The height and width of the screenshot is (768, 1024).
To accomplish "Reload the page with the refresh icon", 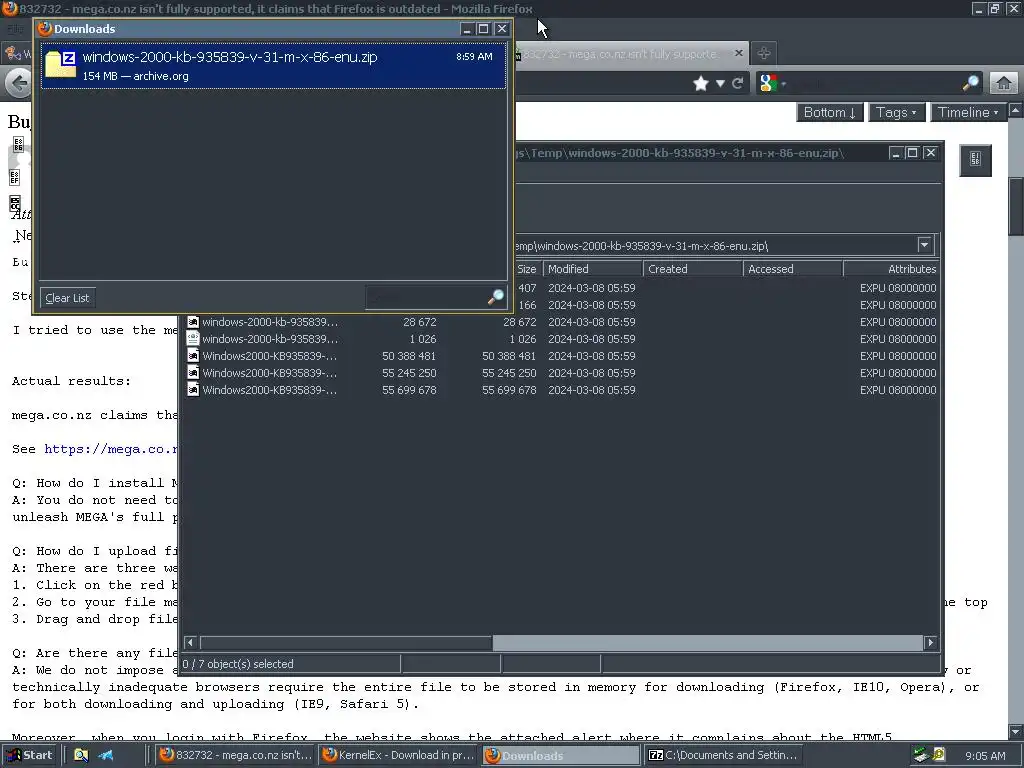I will tap(738, 83).
